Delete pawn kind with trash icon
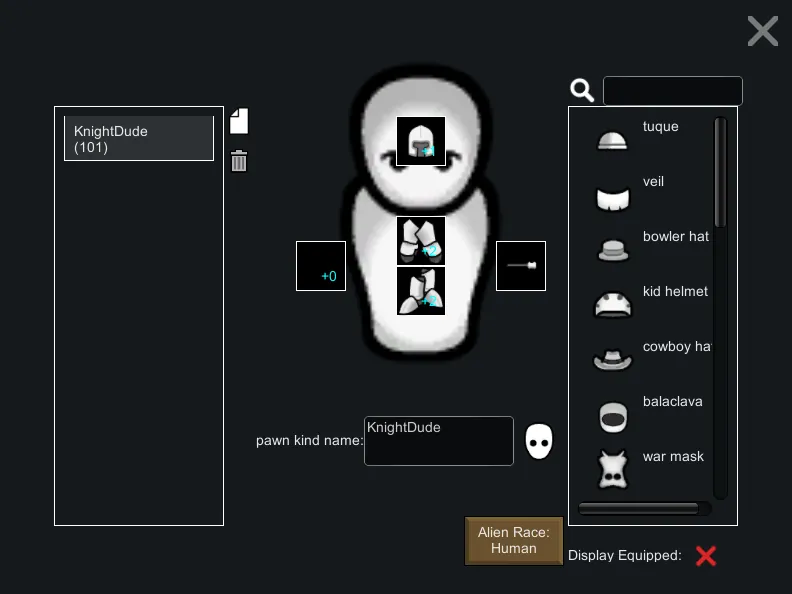The width and height of the screenshot is (792, 594). (x=239, y=161)
